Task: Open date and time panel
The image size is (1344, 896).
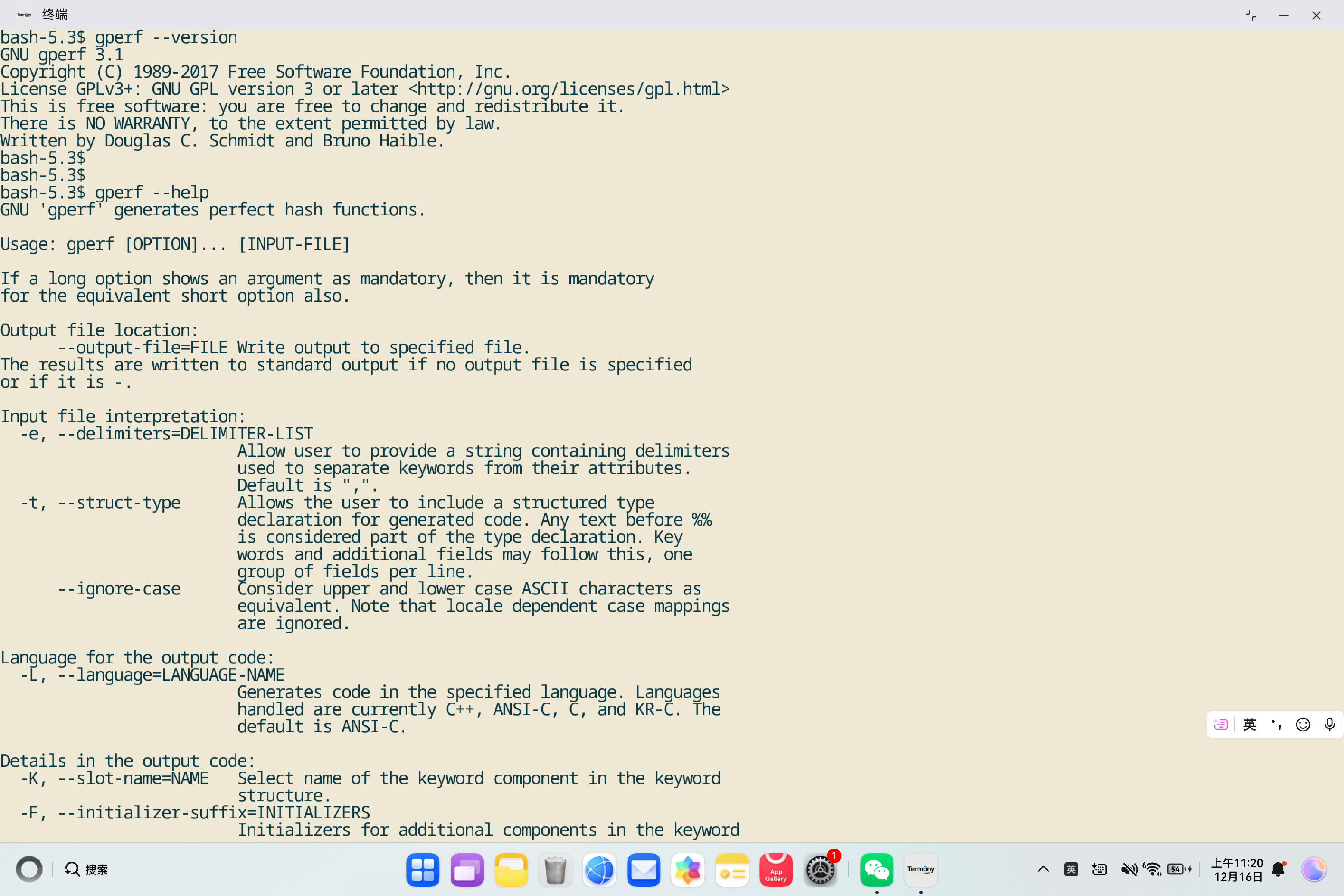Action: [x=1237, y=869]
